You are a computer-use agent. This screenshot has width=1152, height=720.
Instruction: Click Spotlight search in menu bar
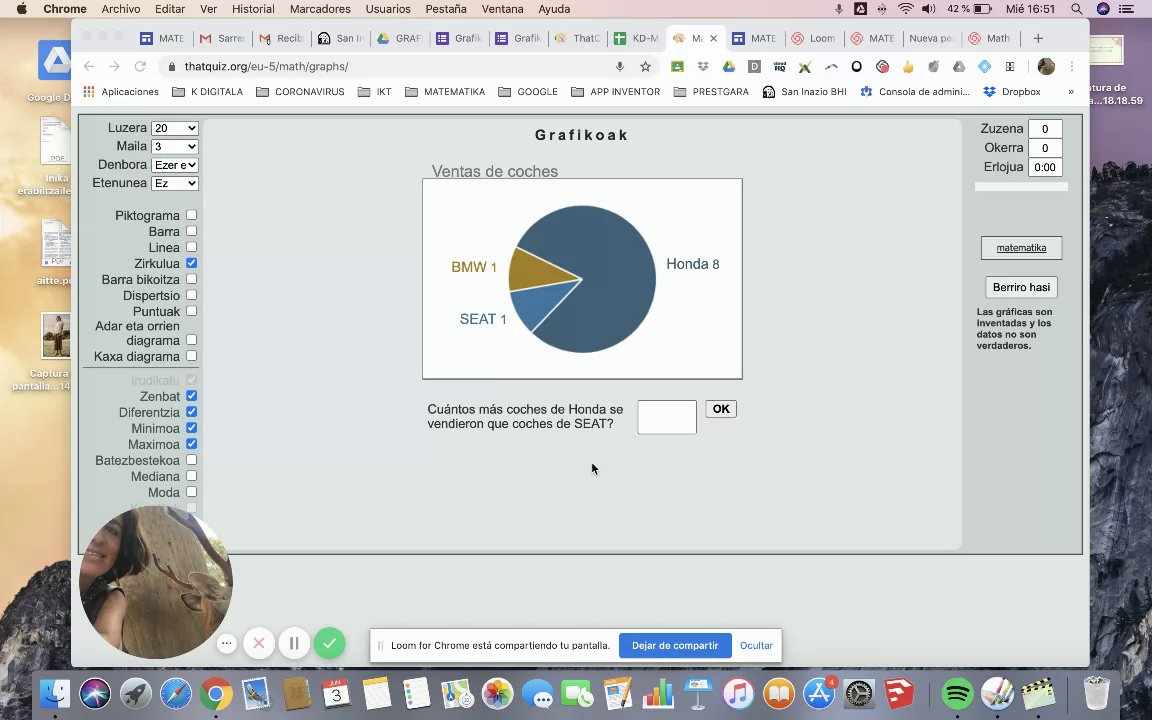[1076, 9]
